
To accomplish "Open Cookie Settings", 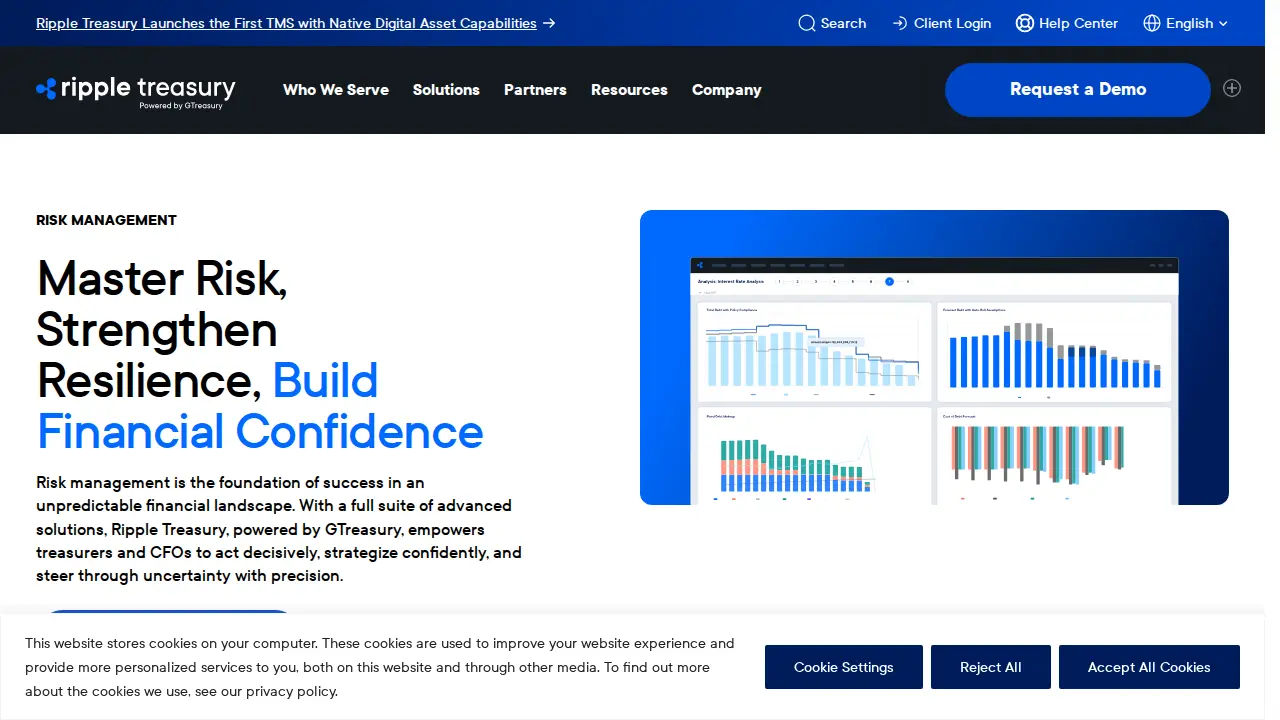I will (844, 667).
